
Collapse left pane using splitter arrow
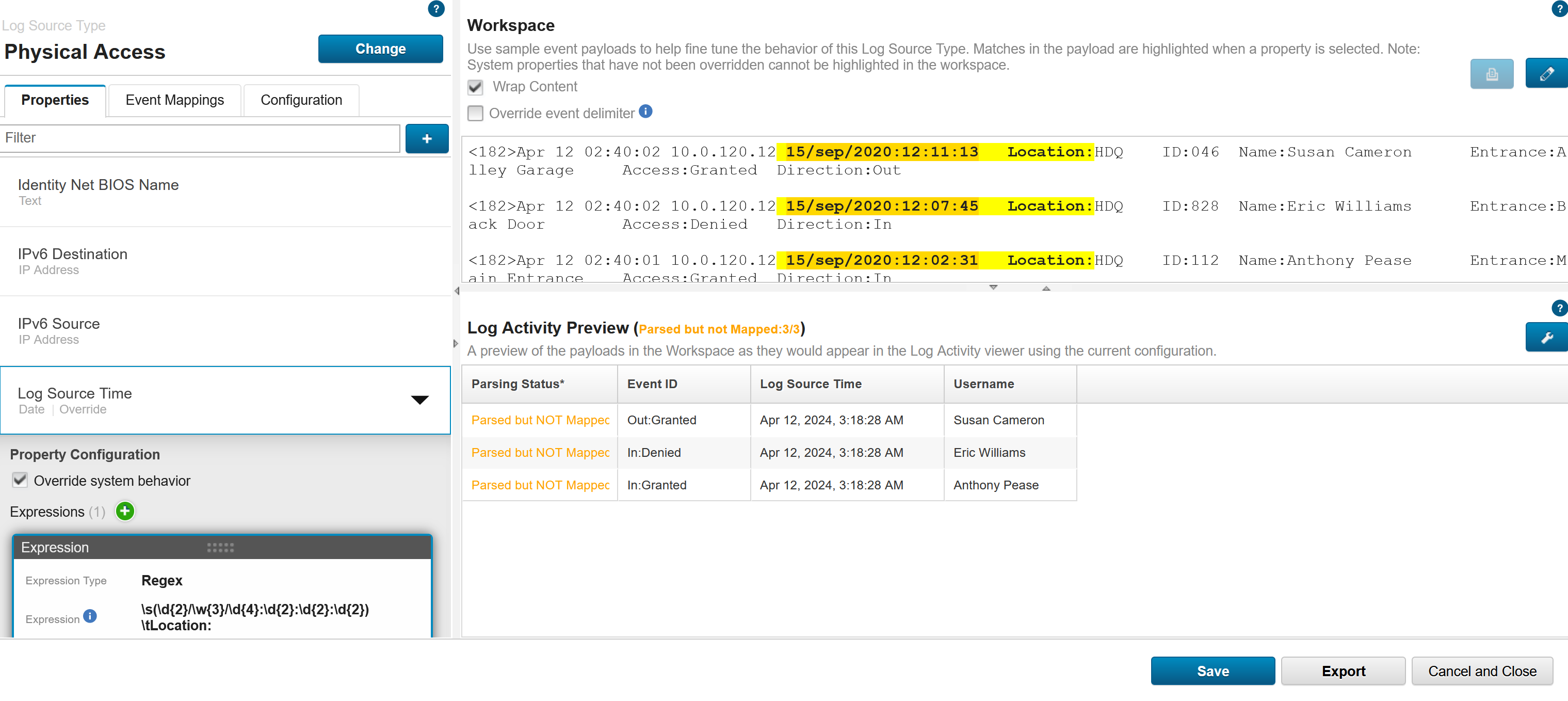457,291
